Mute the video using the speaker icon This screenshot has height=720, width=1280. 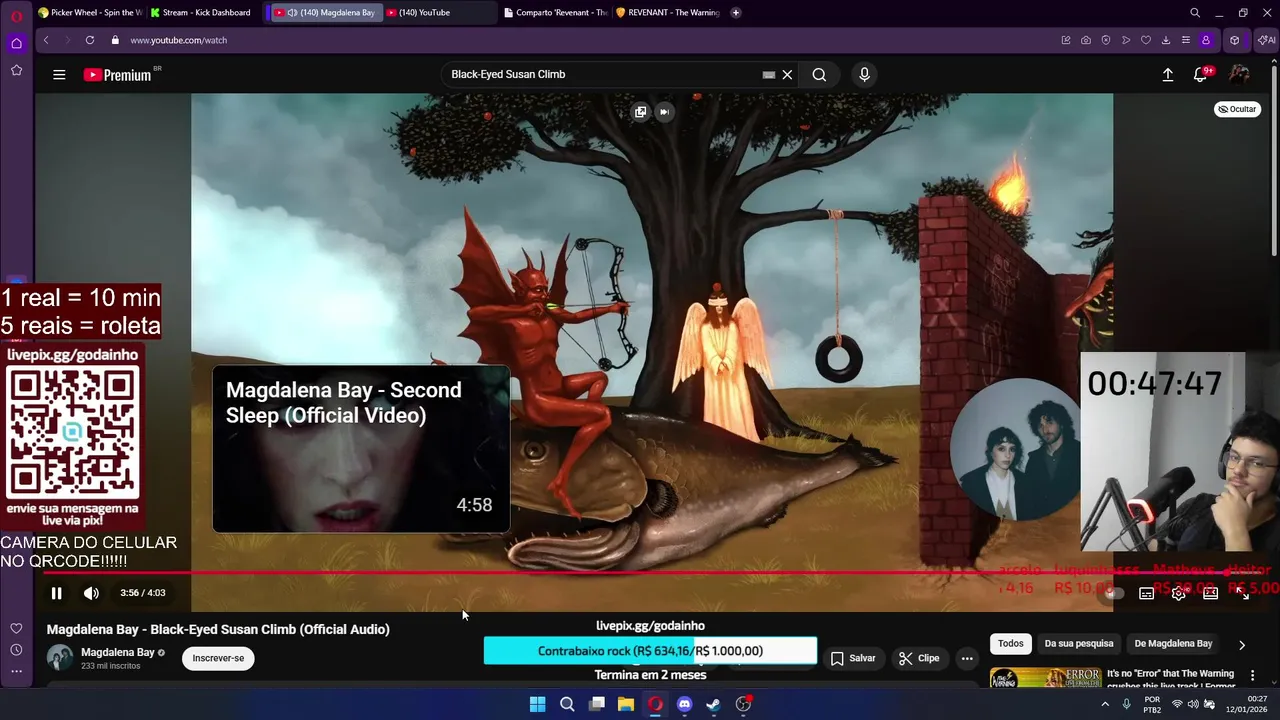(91, 593)
